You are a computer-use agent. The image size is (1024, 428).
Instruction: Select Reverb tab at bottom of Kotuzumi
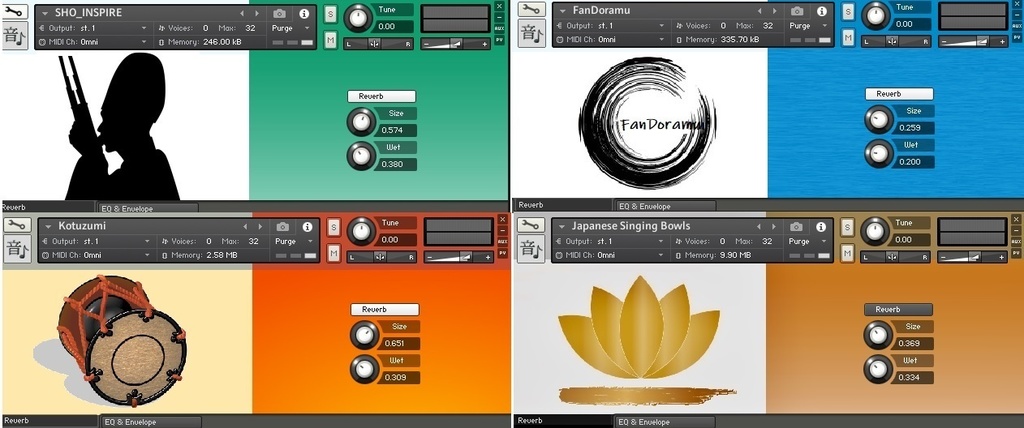coord(49,421)
